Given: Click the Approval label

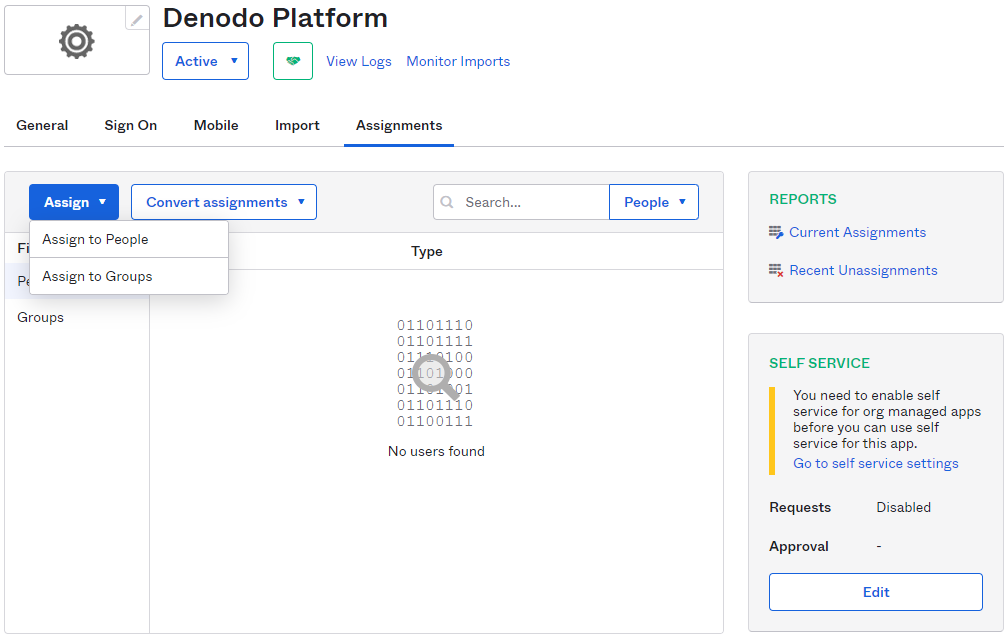Looking at the screenshot, I should click(799, 546).
